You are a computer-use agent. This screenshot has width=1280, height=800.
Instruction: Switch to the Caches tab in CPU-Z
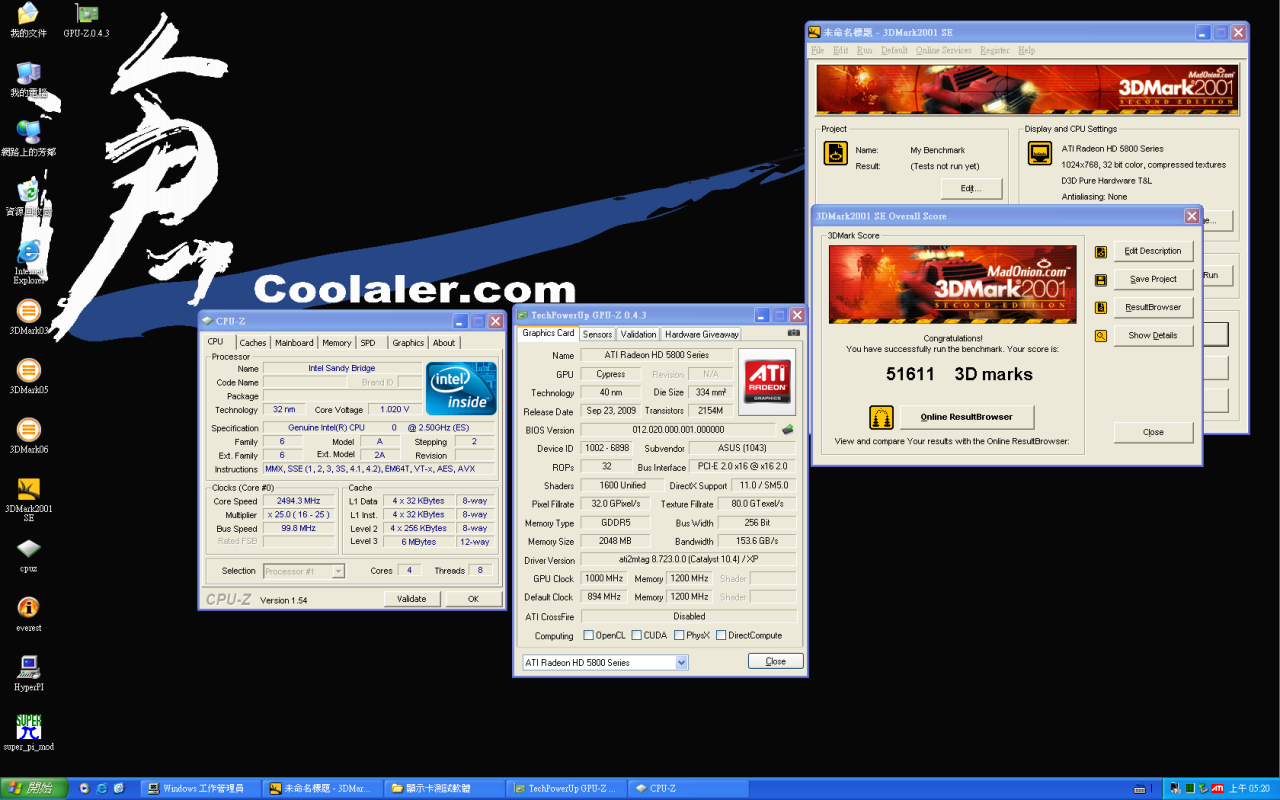click(253, 343)
